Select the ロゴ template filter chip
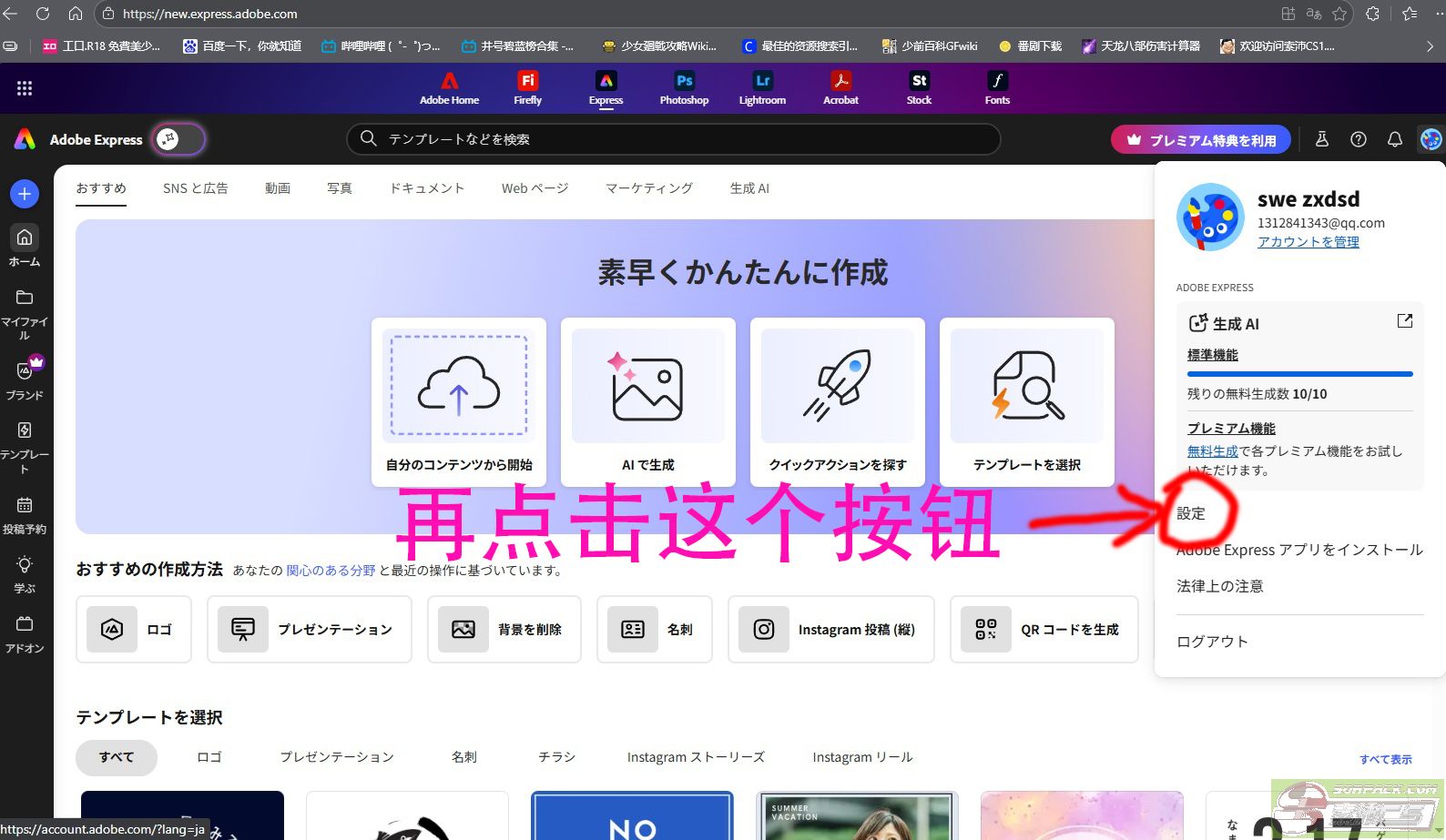1446x840 pixels. [209, 757]
